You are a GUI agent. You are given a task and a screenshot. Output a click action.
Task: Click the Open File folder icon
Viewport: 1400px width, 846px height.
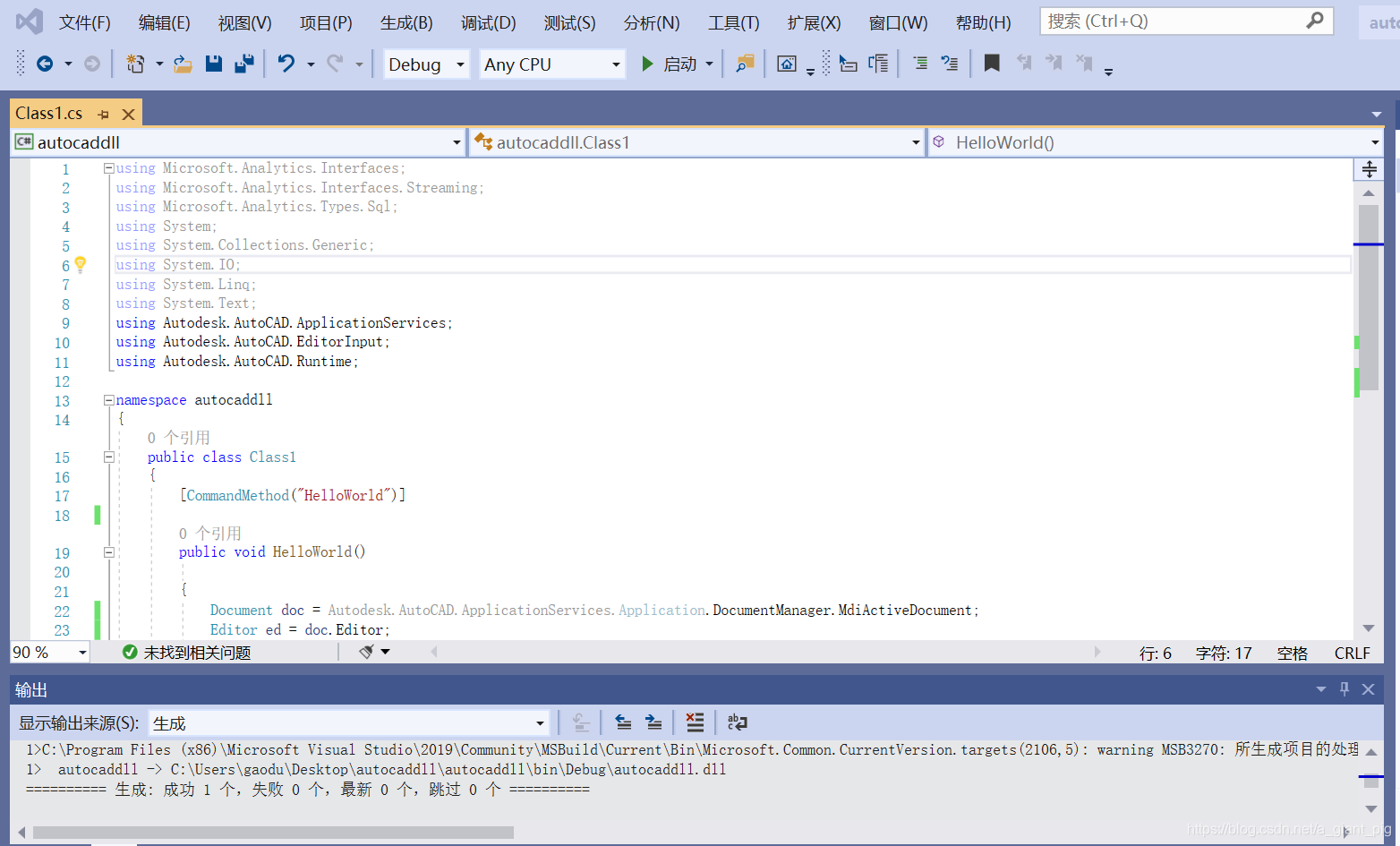tap(183, 64)
